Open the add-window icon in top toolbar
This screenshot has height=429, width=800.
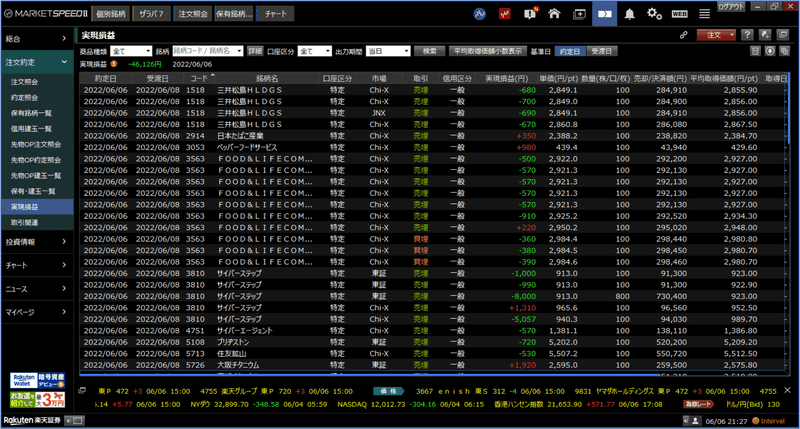[580, 14]
